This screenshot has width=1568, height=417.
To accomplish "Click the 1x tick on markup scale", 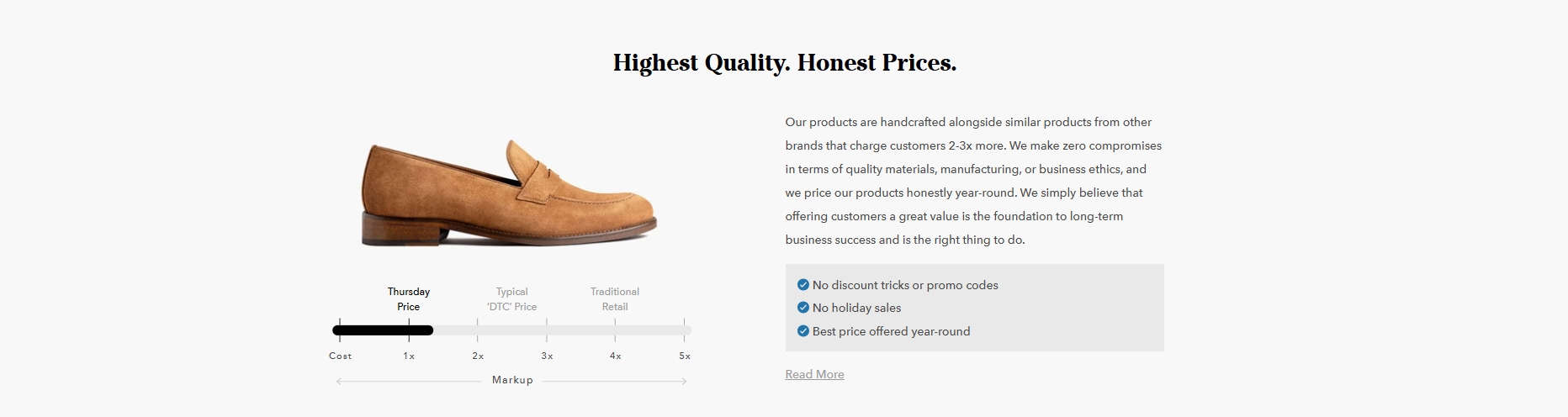I will 409,356.
